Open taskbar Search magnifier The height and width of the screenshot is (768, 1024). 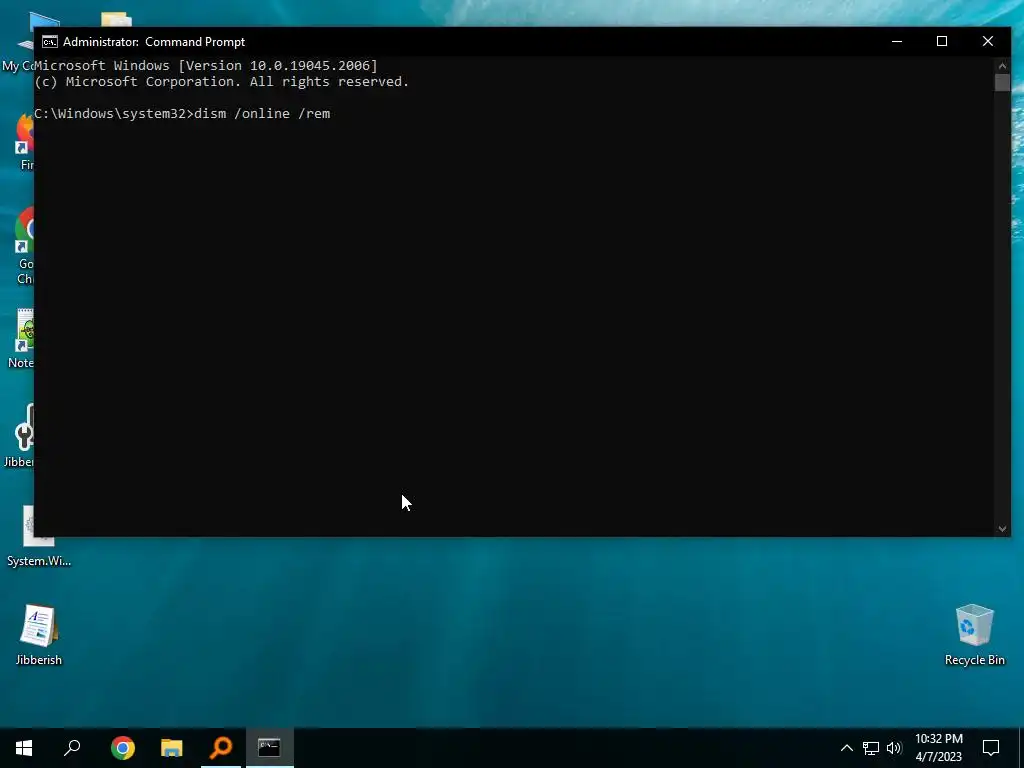[72, 748]
